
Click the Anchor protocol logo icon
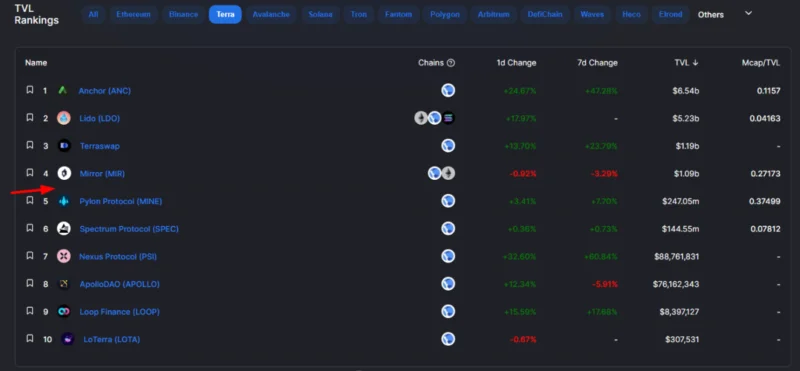(x=63, y=90)
